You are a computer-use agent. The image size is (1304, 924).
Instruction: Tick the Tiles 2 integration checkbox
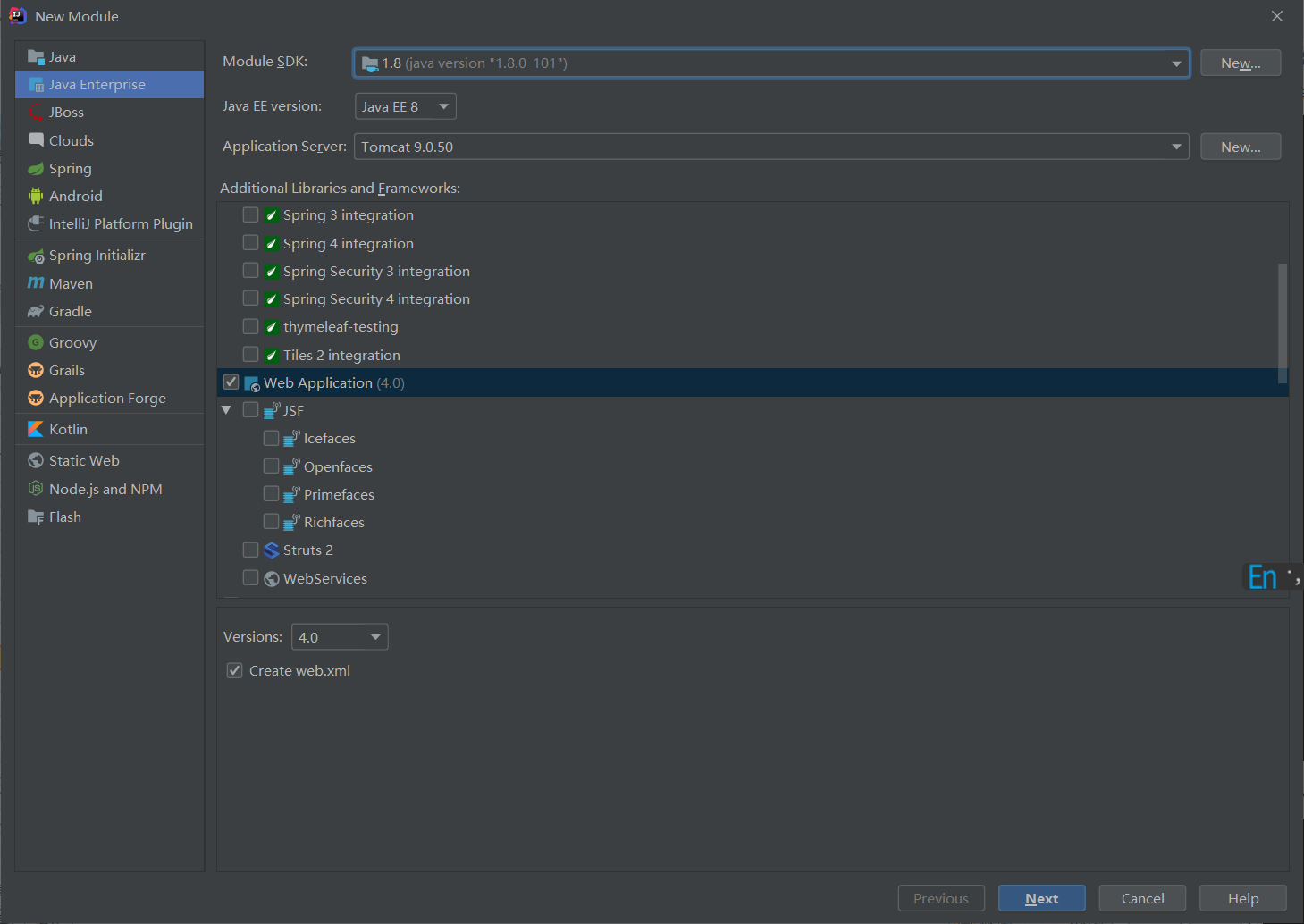pos(250,355)
